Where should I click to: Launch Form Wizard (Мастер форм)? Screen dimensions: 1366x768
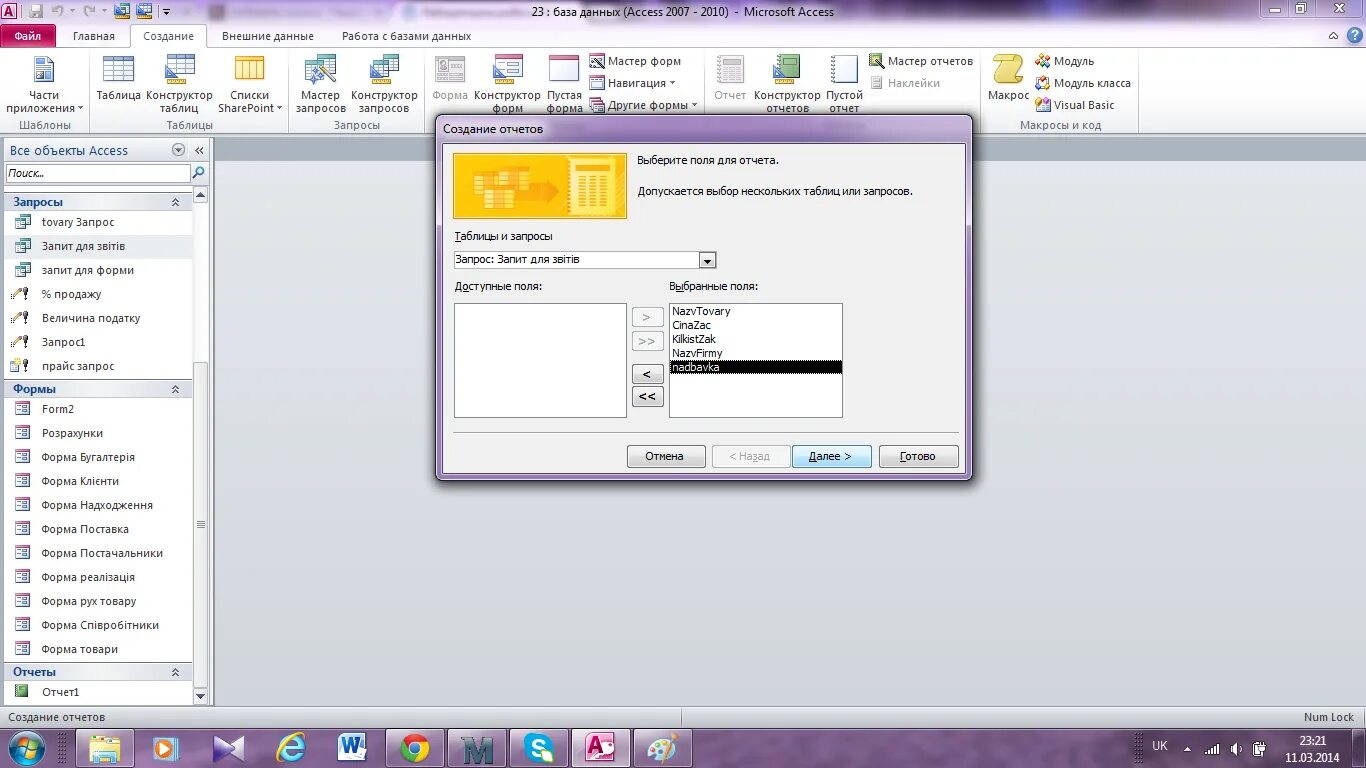635,61
